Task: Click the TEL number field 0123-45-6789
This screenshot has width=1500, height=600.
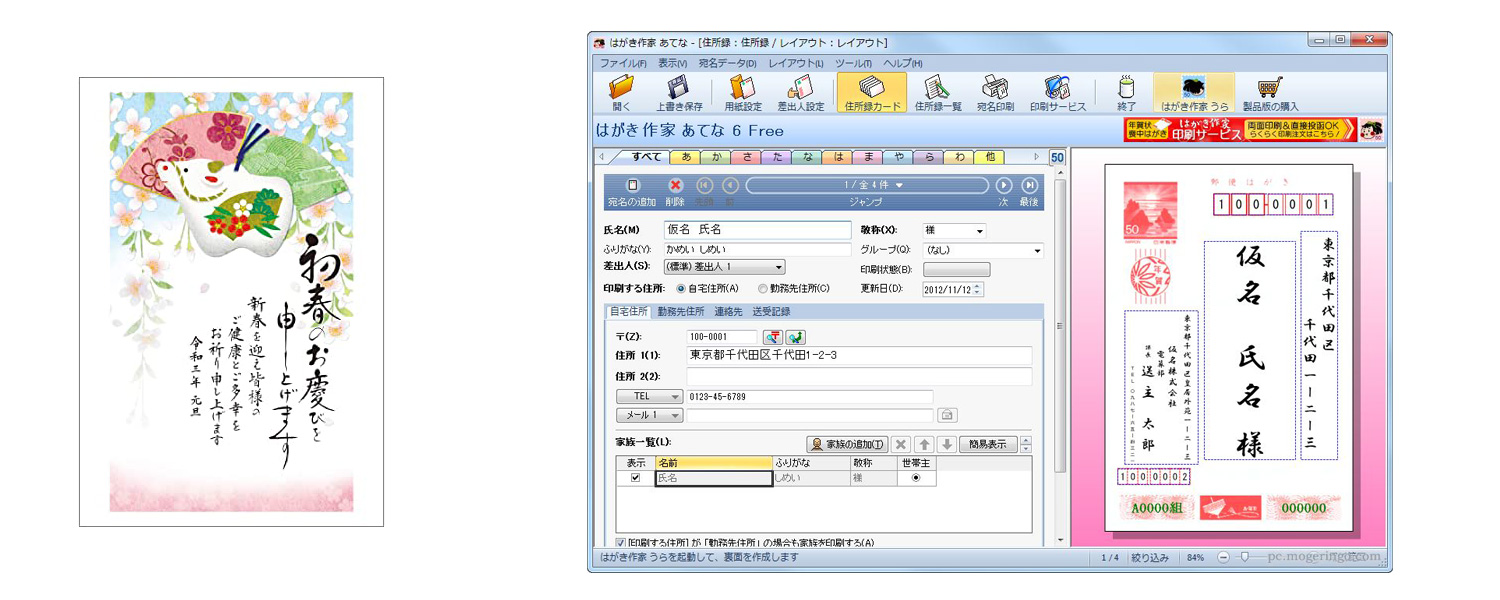Action: tap(809, 396)
